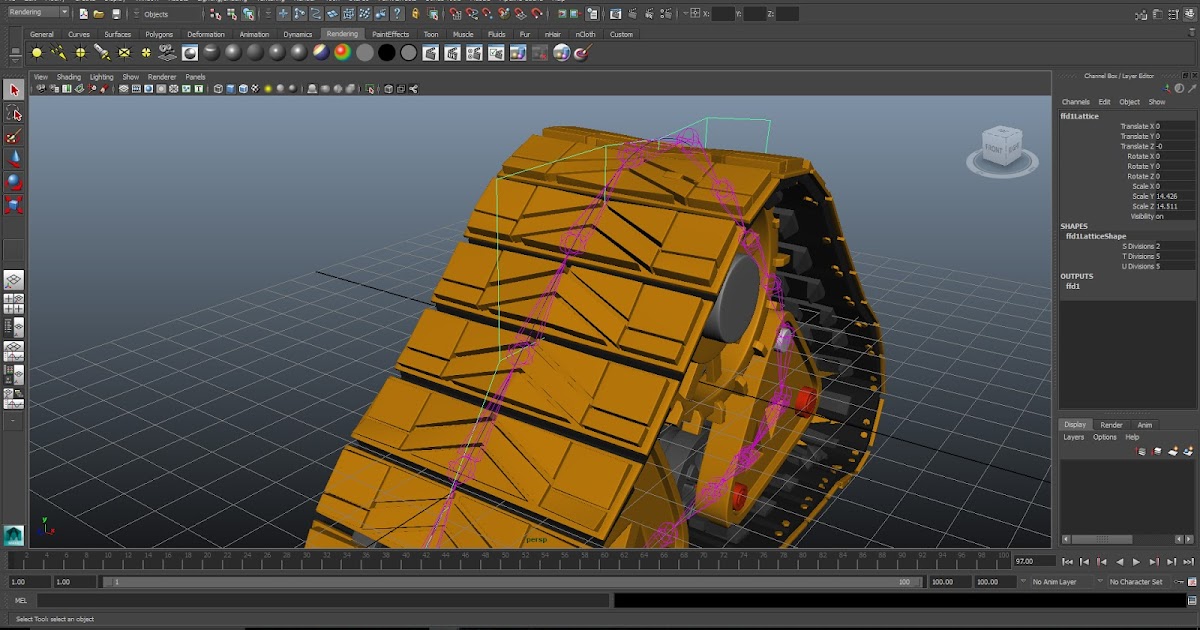1200x630 pixels.
Task: Activate the Select Tool arrow in the toolbox
Action: pos(13,90)
